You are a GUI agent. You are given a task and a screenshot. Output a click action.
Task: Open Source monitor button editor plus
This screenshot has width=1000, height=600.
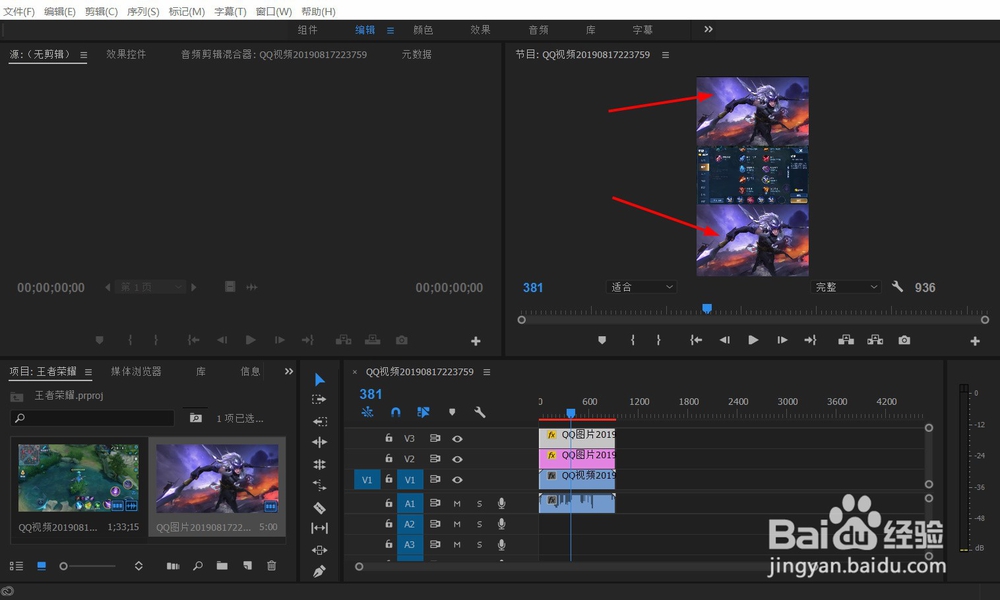click(x=476, y=341)
